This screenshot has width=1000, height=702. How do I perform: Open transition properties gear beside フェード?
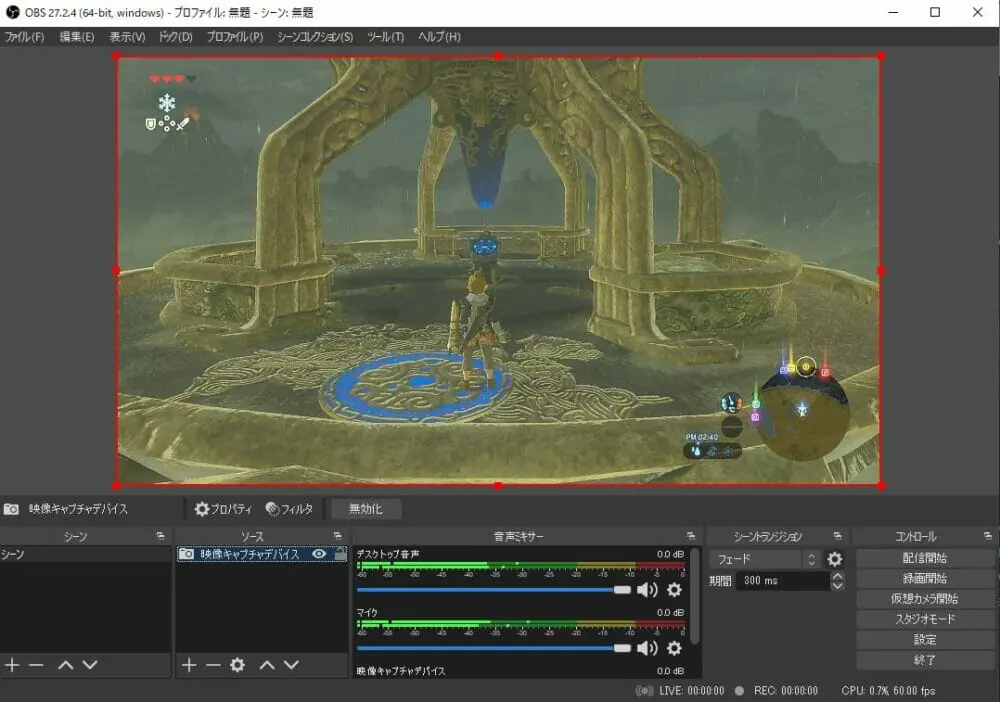(x=835, y=560)
